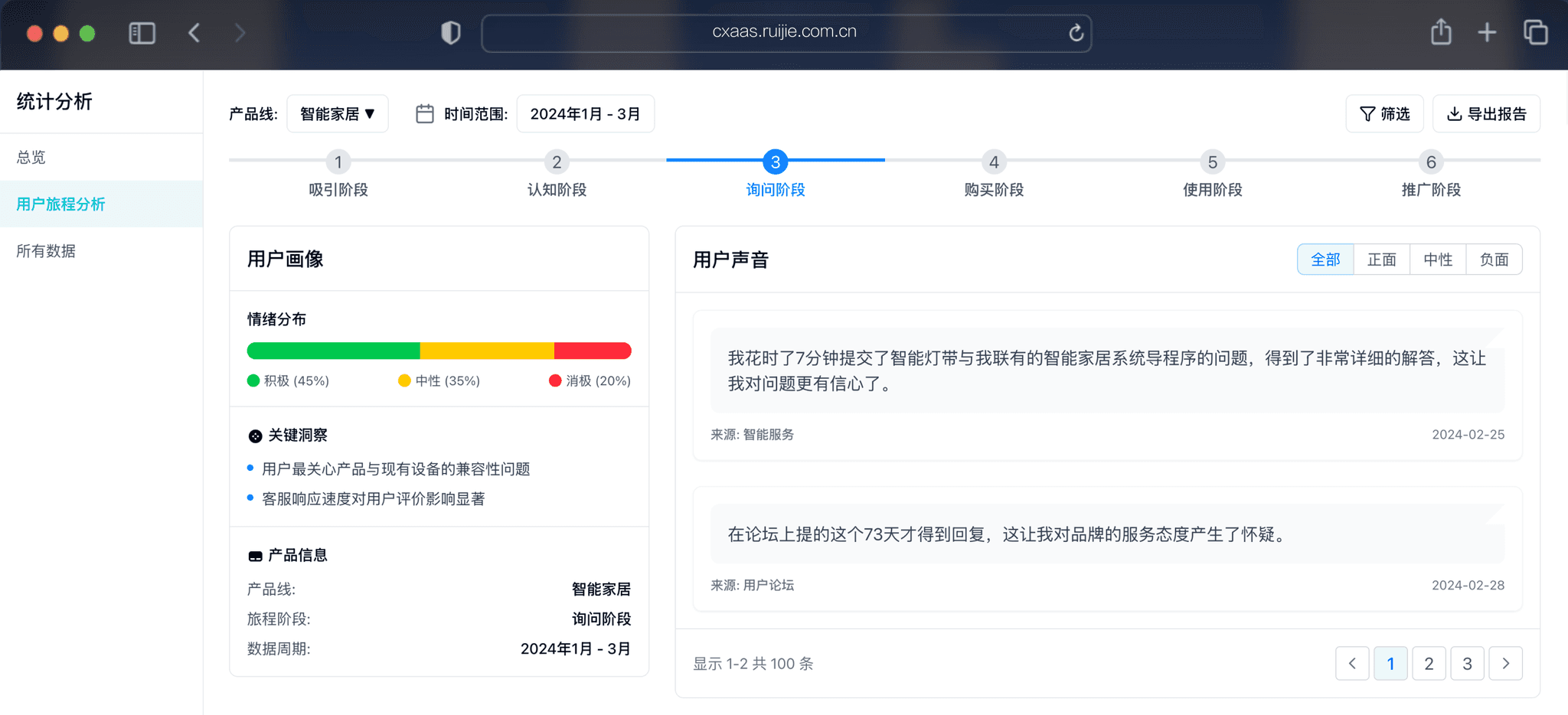Click the 数据周期 value 2024年1月 - 3月
The image size is (1568, 715).
pyautogui.click(x=576, y=648)
